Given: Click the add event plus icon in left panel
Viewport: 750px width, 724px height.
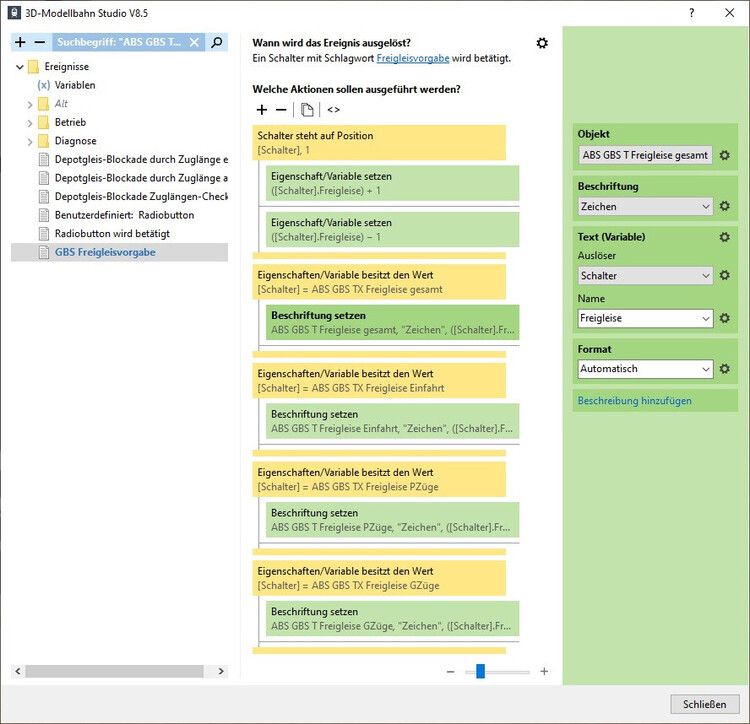Looking at the screenshot, I should point(20,42).
